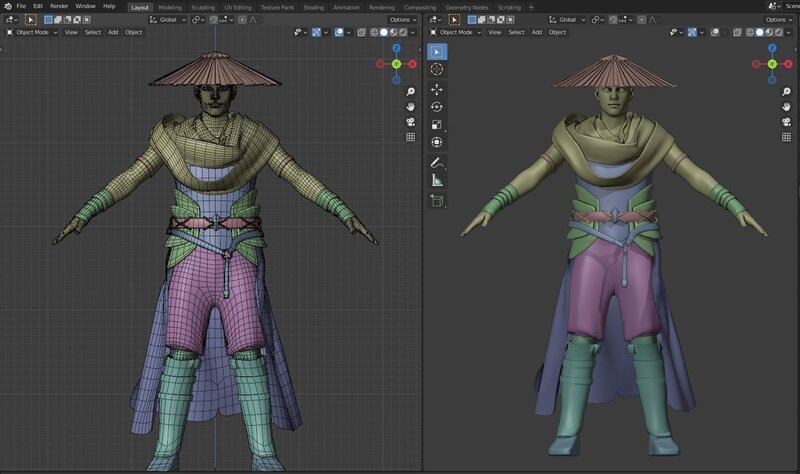The width and height of the screenshot is (800, 474).
Task: Toggle orthographic grid view in right viewport
Action: (787, 137)
